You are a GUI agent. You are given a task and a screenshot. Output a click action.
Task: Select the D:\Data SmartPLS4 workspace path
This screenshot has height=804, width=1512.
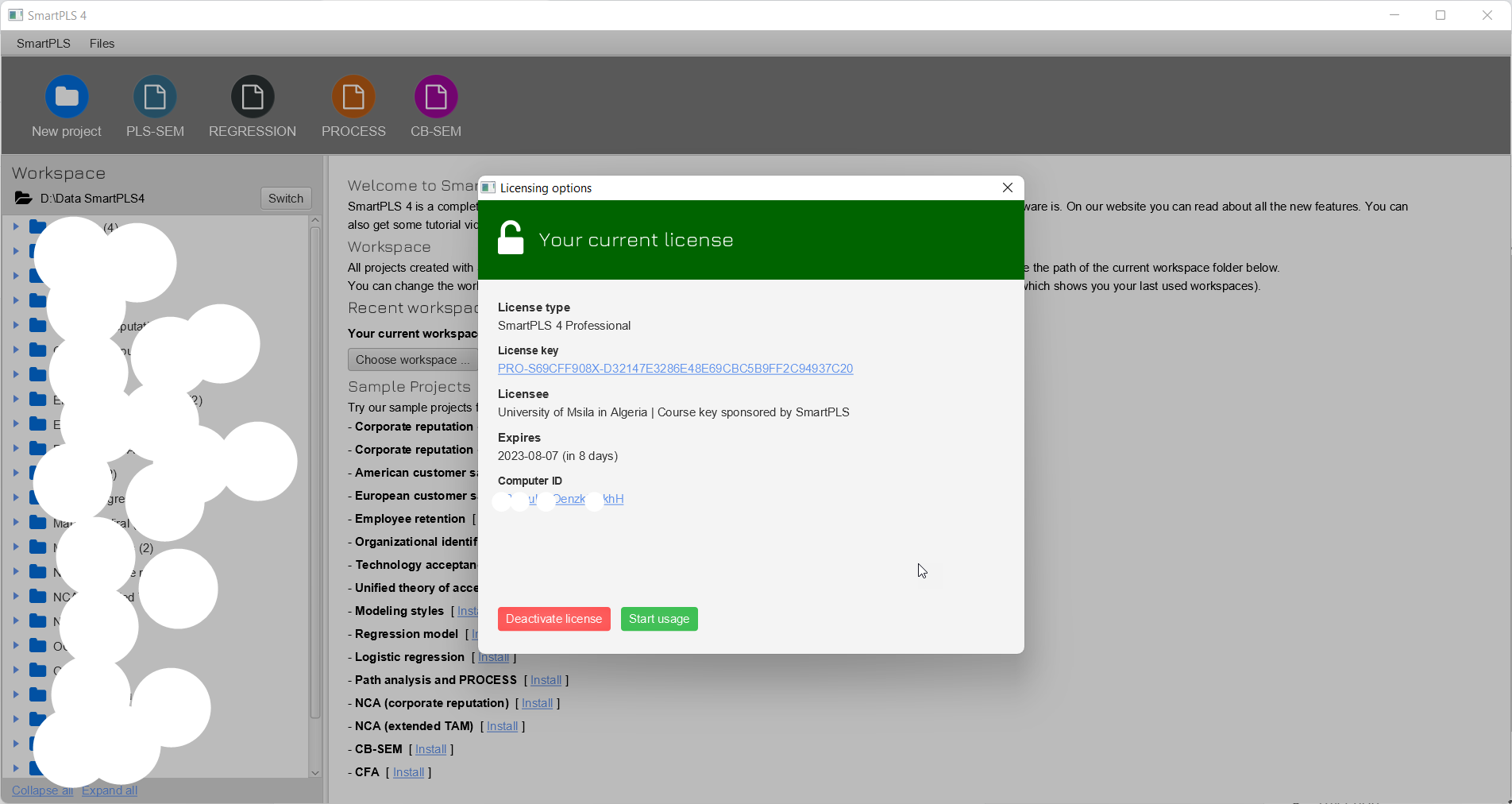click(x=92, y=199)
